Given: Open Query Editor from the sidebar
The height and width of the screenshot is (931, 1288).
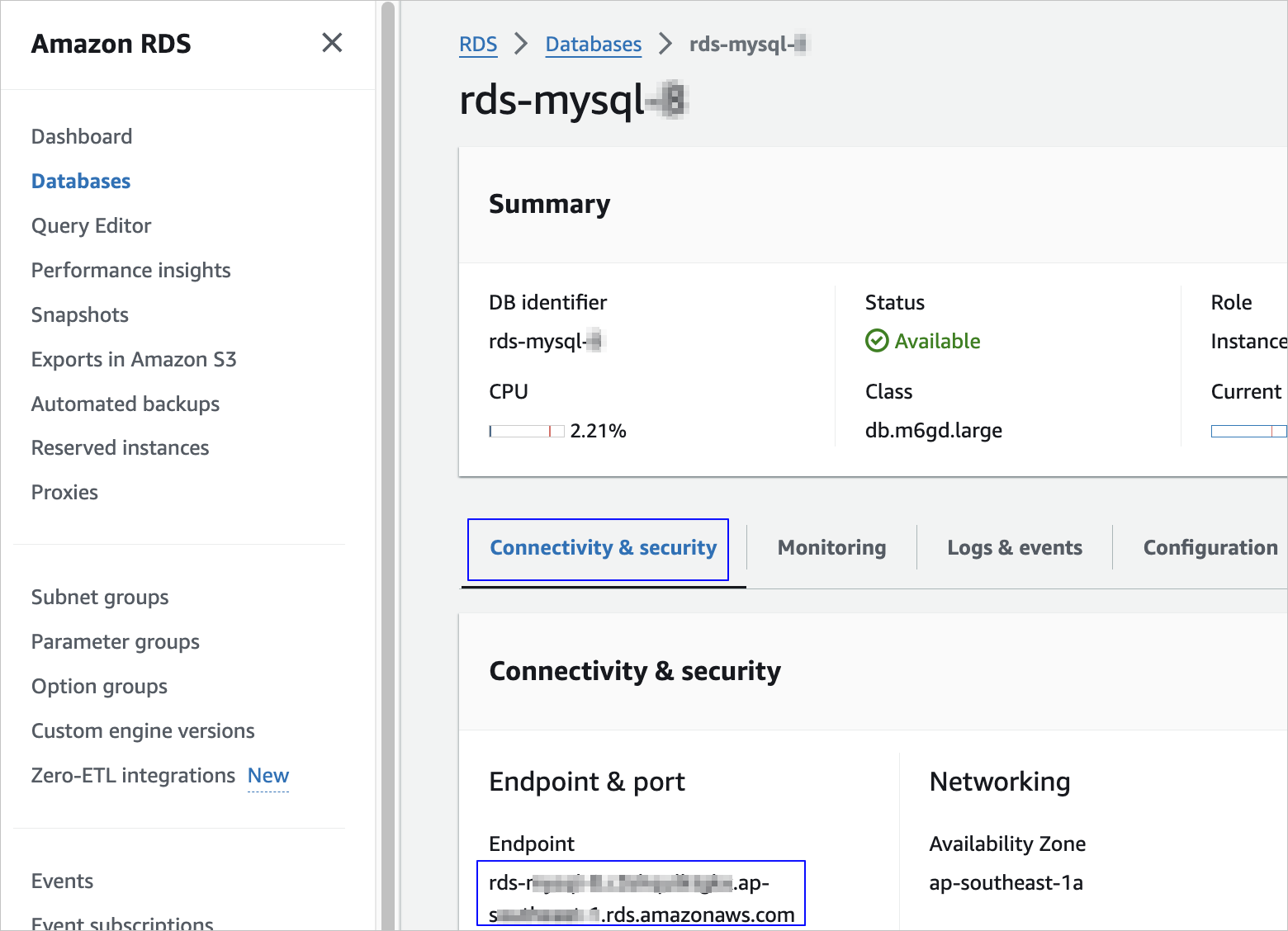Looking at the screenshot, I should pos(92,225).
